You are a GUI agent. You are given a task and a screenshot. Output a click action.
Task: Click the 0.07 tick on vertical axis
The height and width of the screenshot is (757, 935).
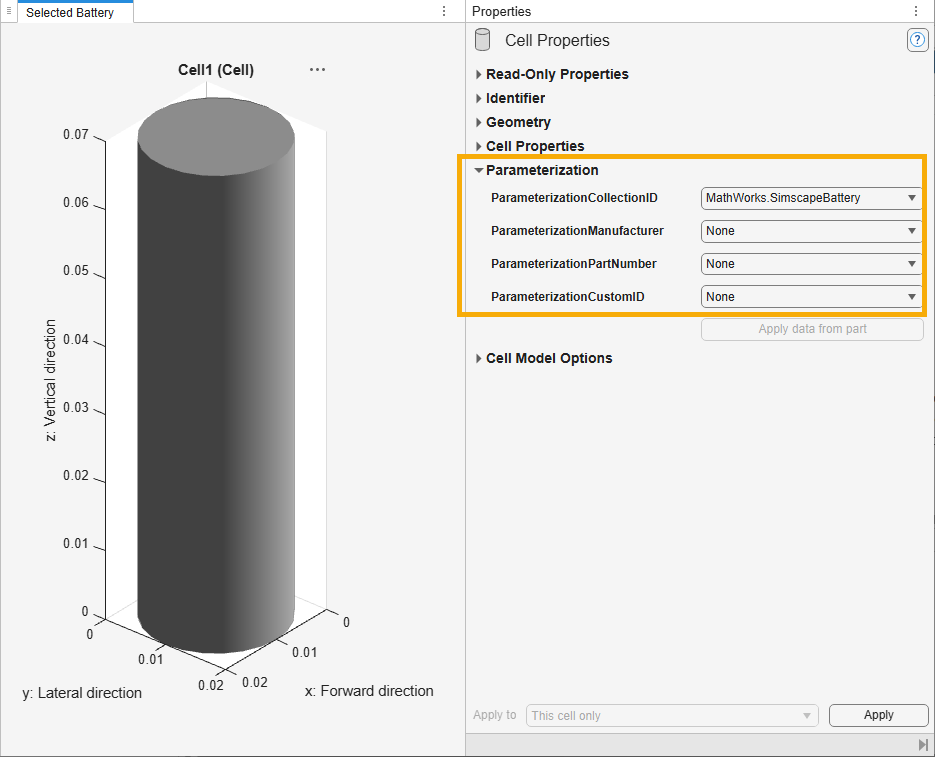click(x=76, y=135)
